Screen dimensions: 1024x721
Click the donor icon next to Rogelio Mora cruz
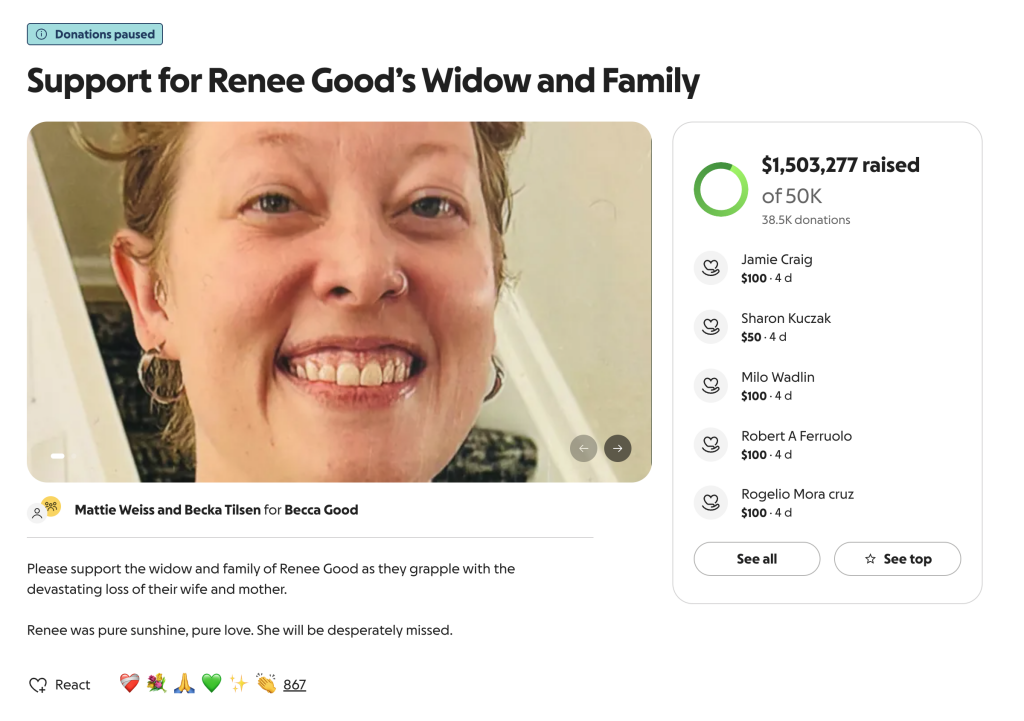(711, 503)
